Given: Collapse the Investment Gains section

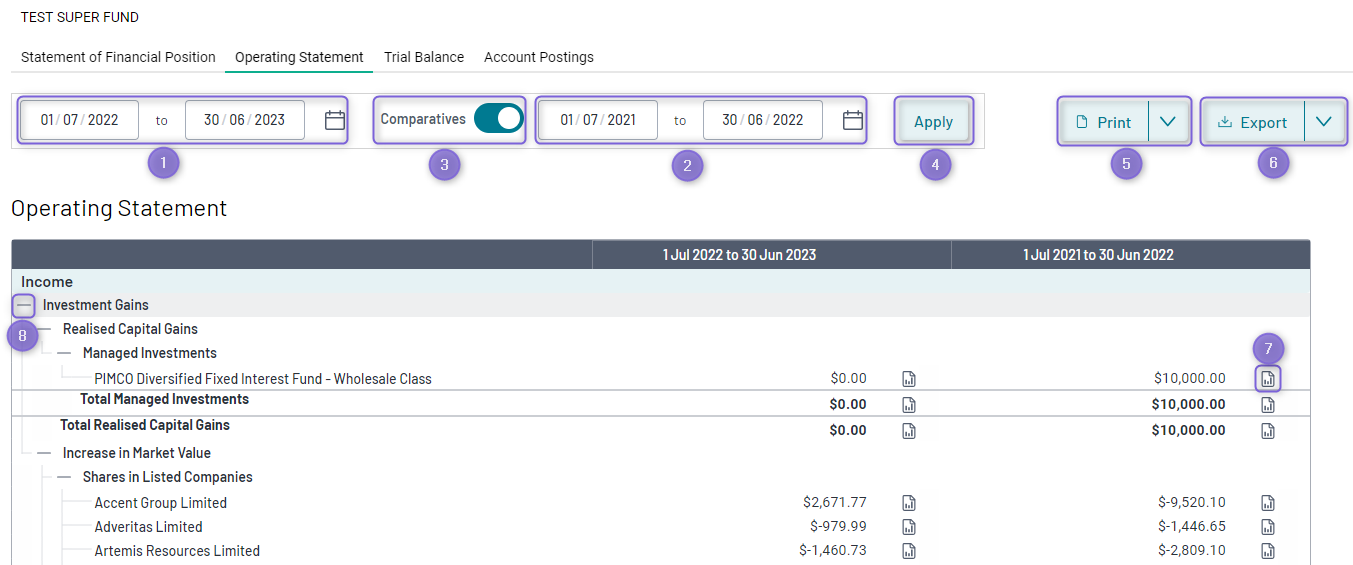Looking at the screenshot, I should (x=25, y=305).
